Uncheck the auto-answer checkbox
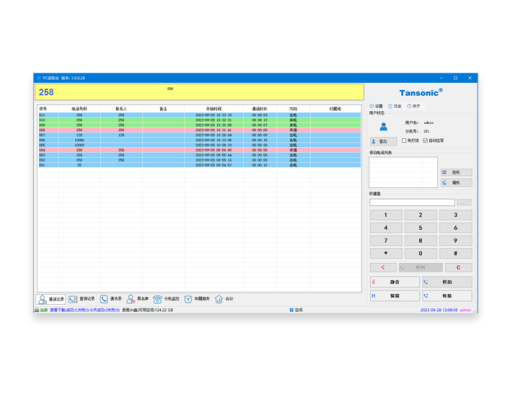The height and width of the screenshot is (410, 510). (425, 141)
